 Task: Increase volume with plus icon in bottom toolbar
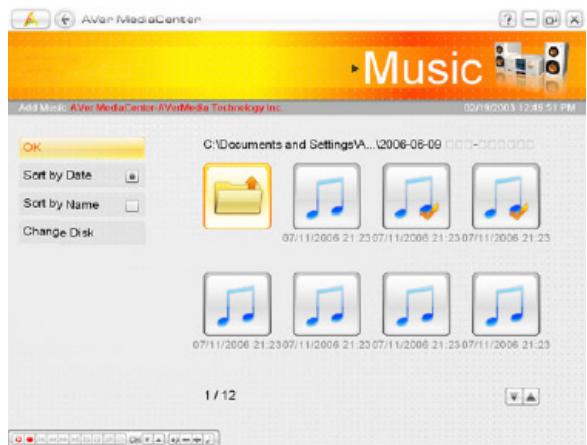tap(197, 439)
